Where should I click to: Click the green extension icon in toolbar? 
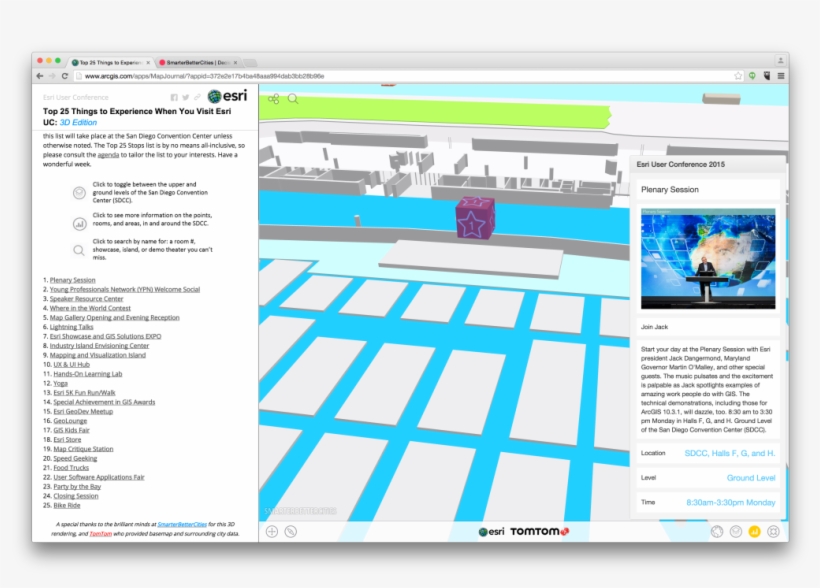752,76
